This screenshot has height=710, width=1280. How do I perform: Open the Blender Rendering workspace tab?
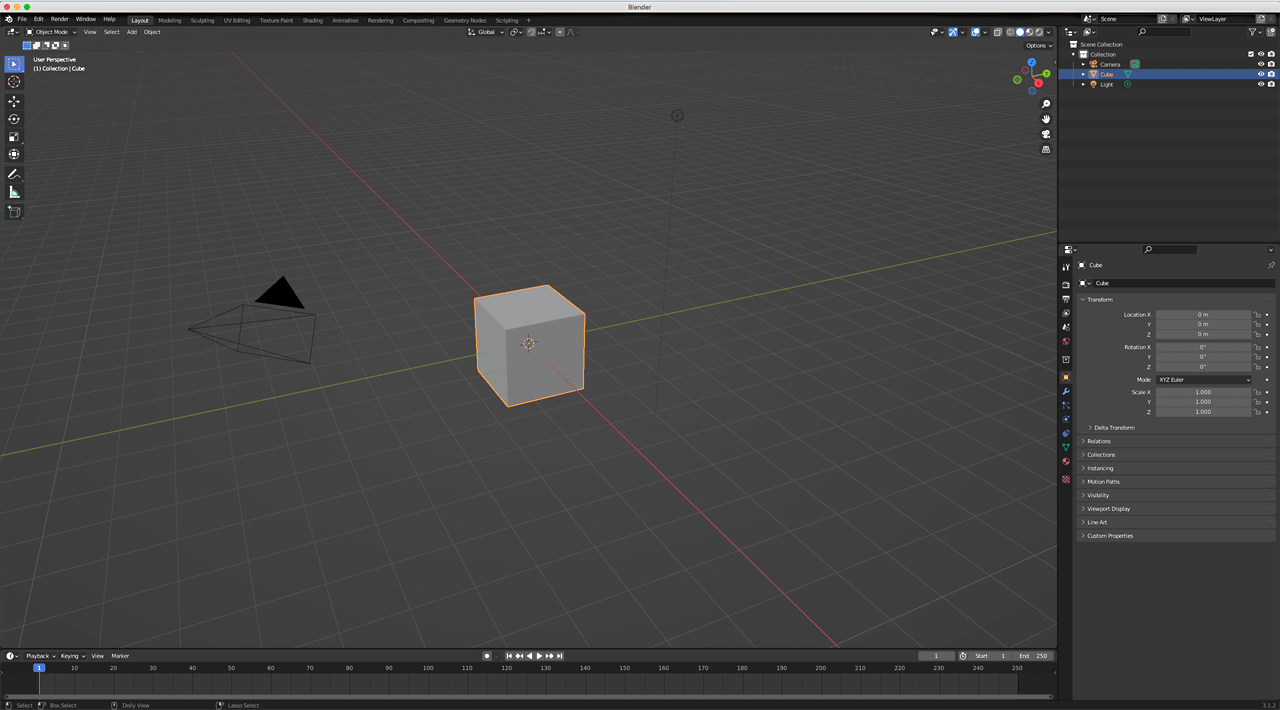click(380, 19)
